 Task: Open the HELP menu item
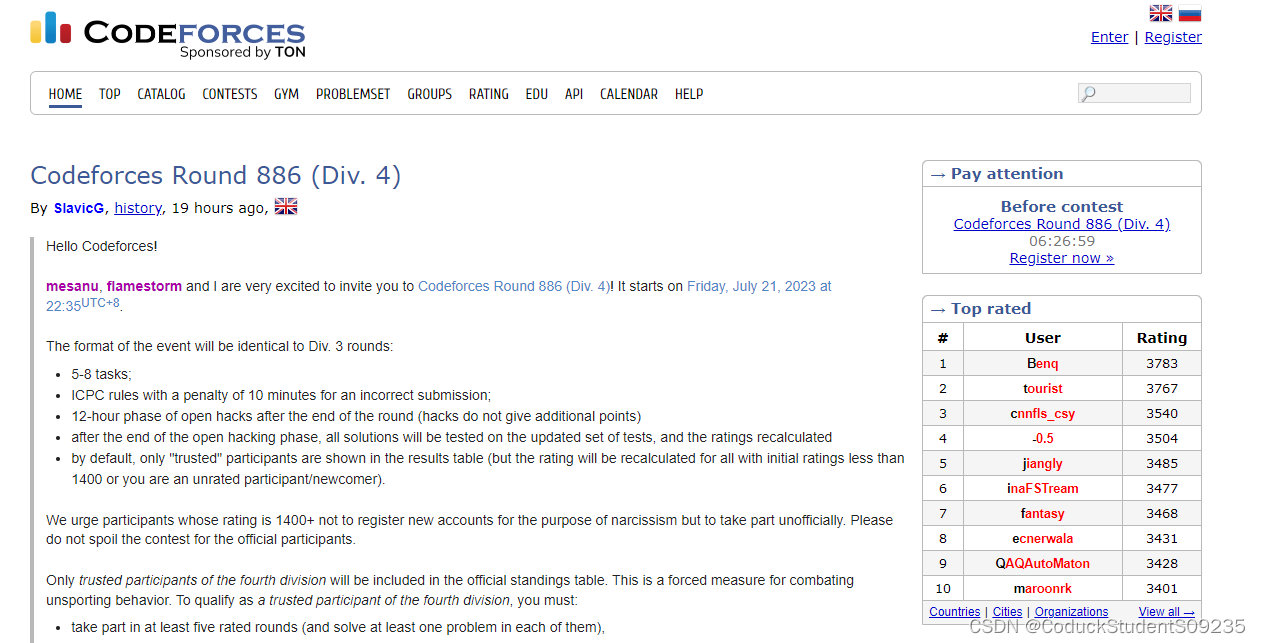[689, 94]
